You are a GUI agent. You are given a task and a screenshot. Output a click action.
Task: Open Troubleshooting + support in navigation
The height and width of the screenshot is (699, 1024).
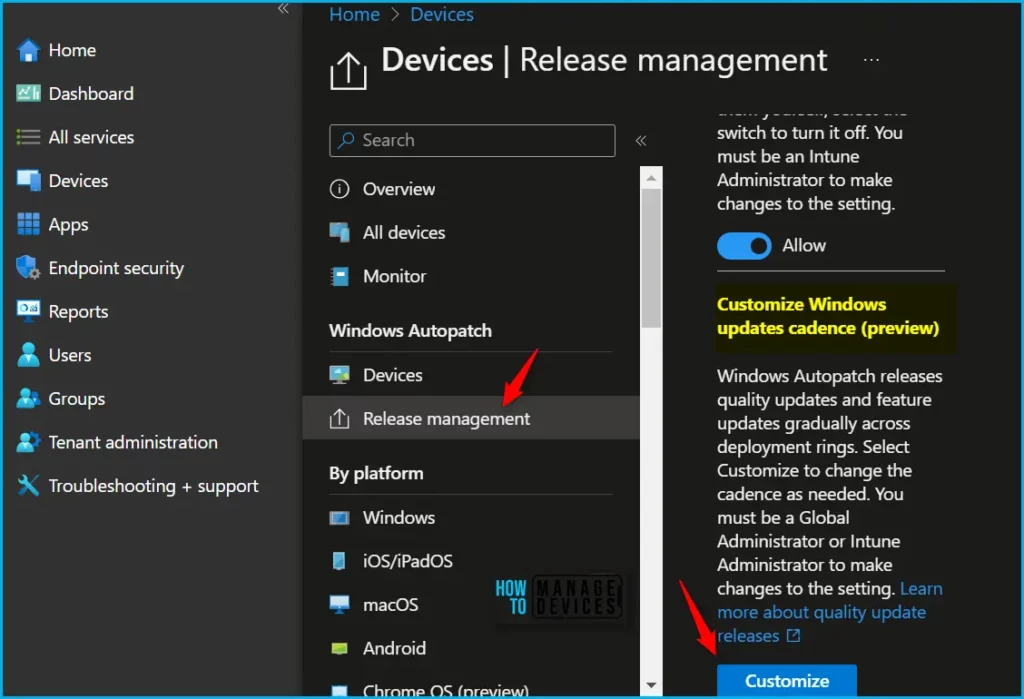(153, 486)
